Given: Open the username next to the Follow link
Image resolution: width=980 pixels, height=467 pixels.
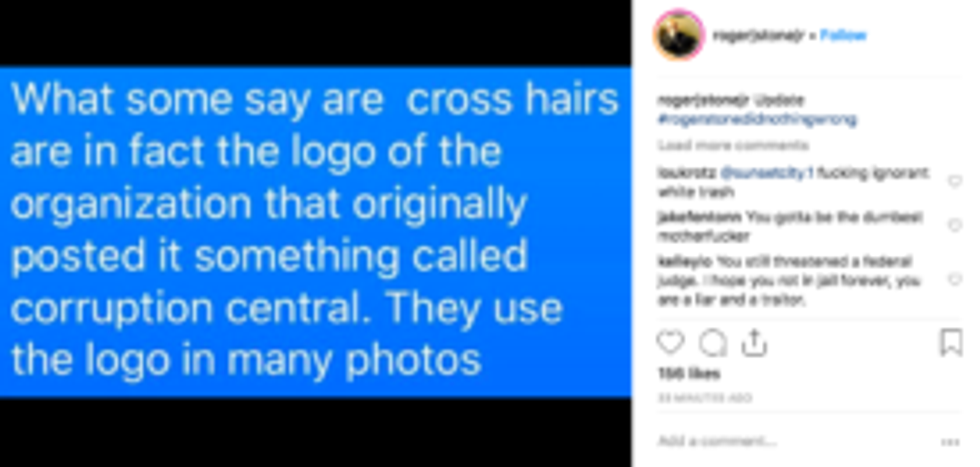Looking at the screenshot, I should coord(758,36).
